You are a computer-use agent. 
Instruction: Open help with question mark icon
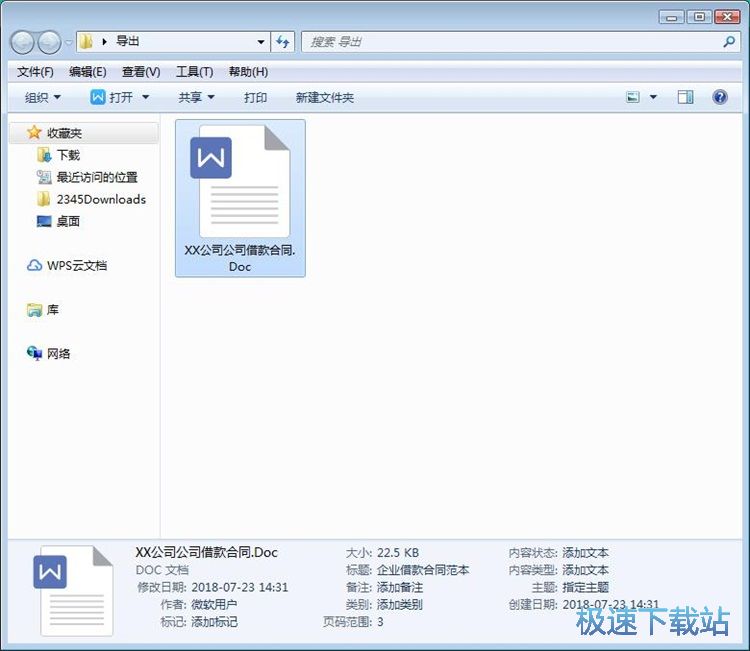point(720,97)
